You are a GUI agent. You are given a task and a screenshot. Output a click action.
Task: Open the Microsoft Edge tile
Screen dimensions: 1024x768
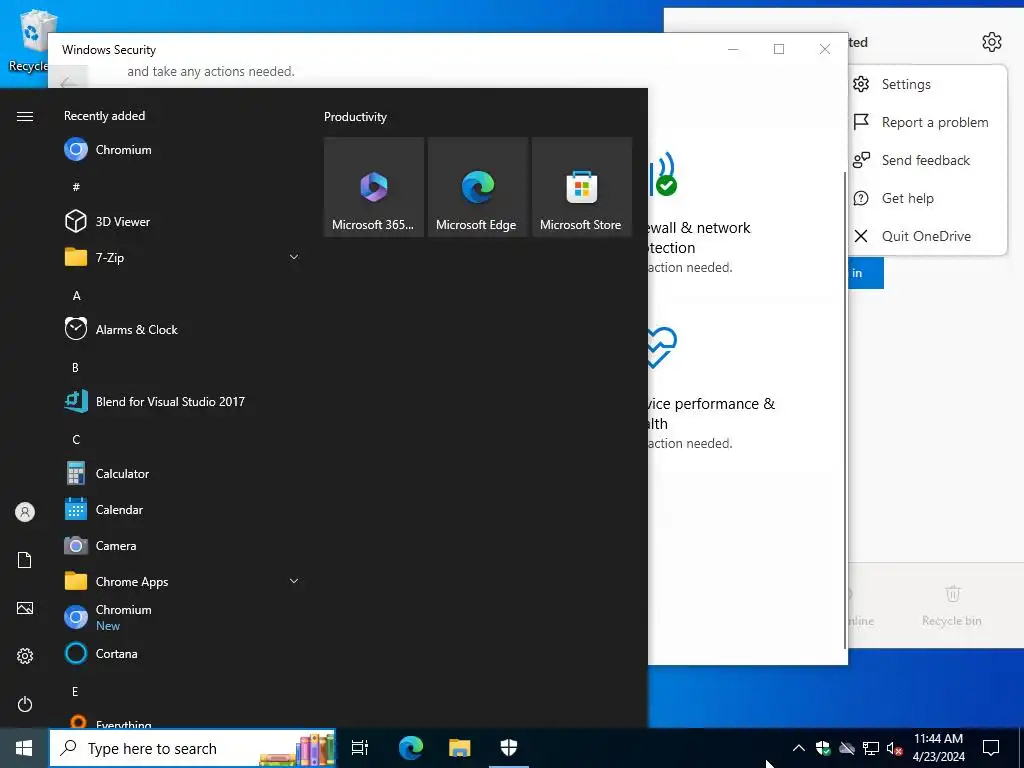coord(477,187)
